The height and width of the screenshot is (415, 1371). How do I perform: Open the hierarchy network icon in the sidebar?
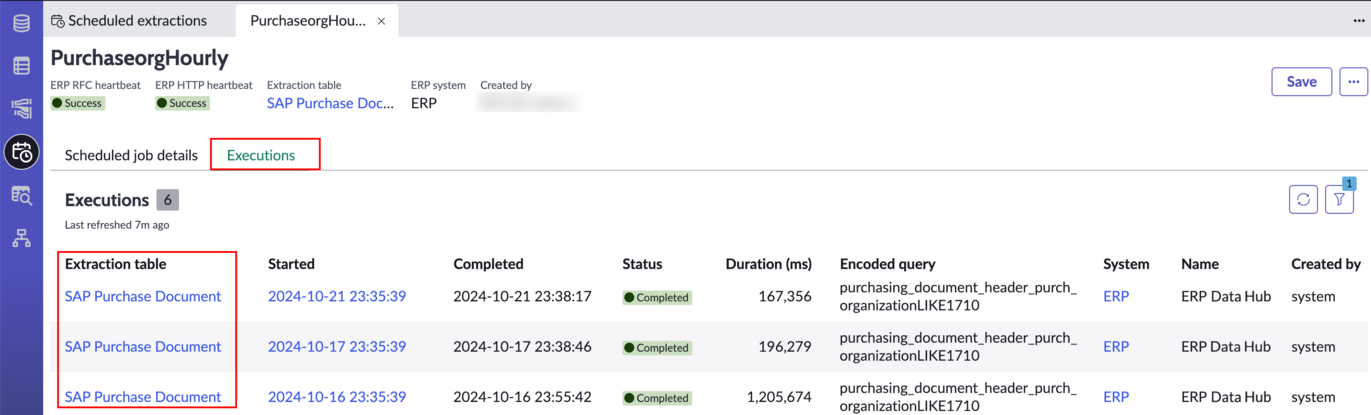tap(21, 238)
